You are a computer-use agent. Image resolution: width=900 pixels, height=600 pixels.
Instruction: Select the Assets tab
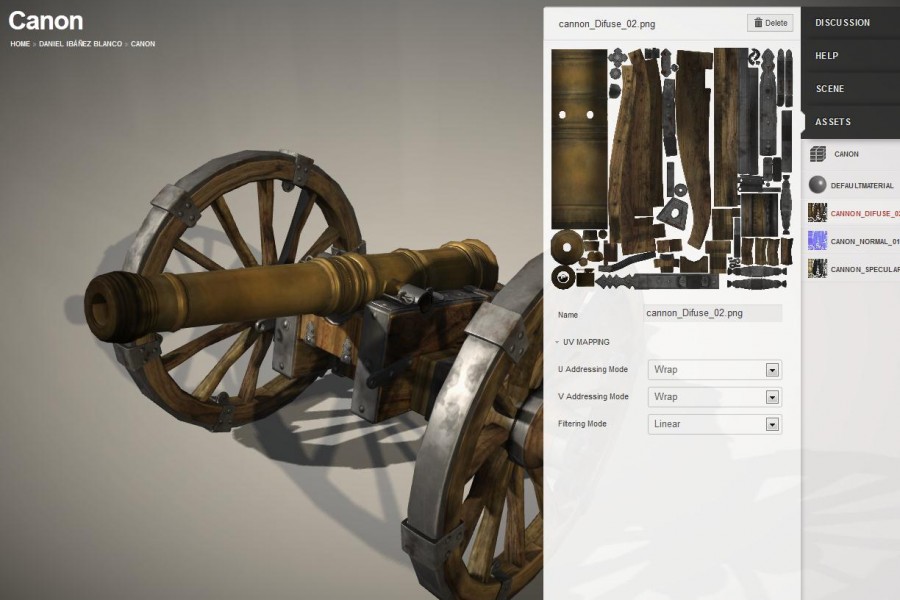pyautogui.click(x=833, y=122)
